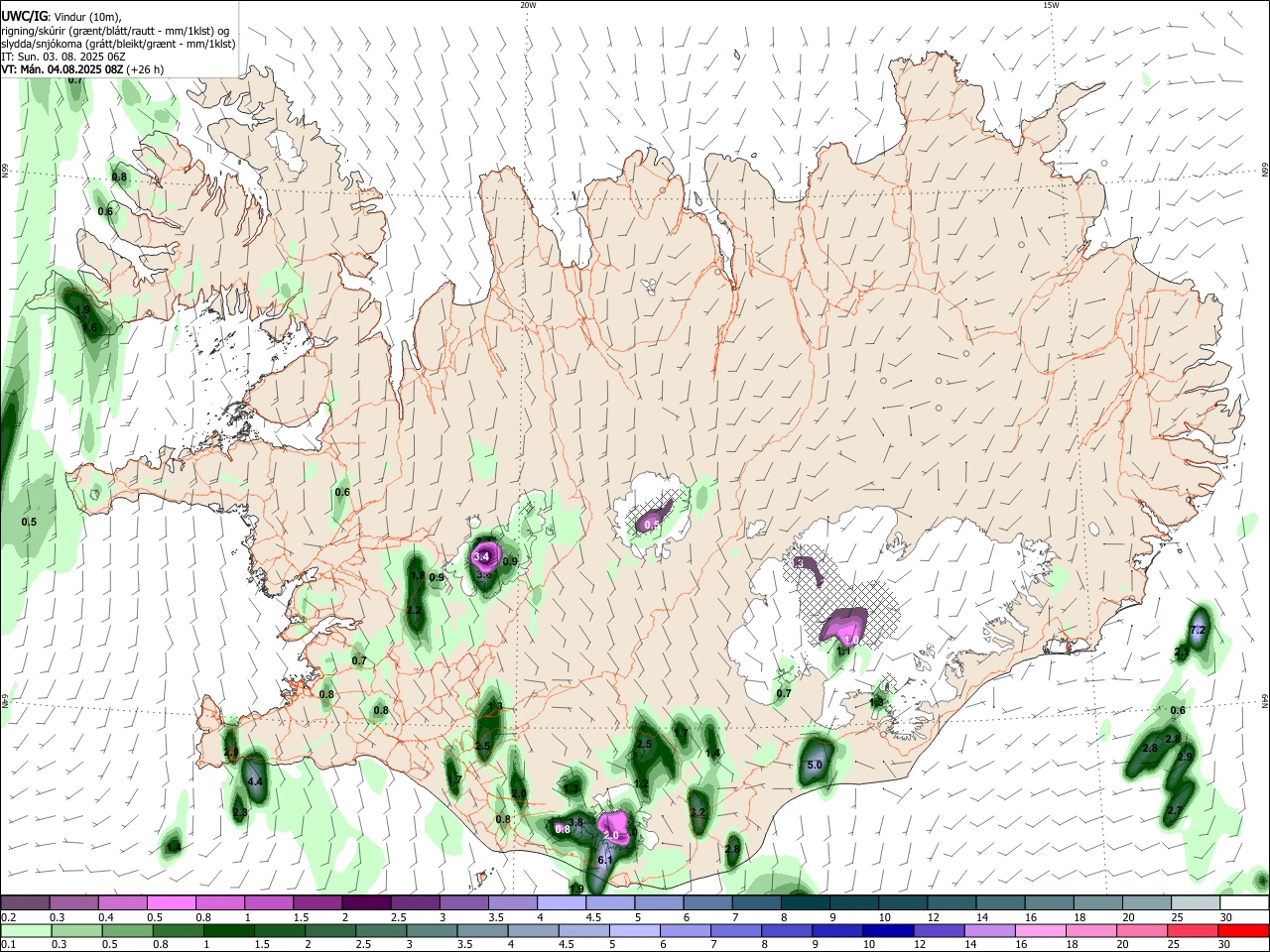Select the darkest green 1–1.5 rain legend swatch
The height and width of the screenshot is (952, 1270).
[x=228, y=930]
